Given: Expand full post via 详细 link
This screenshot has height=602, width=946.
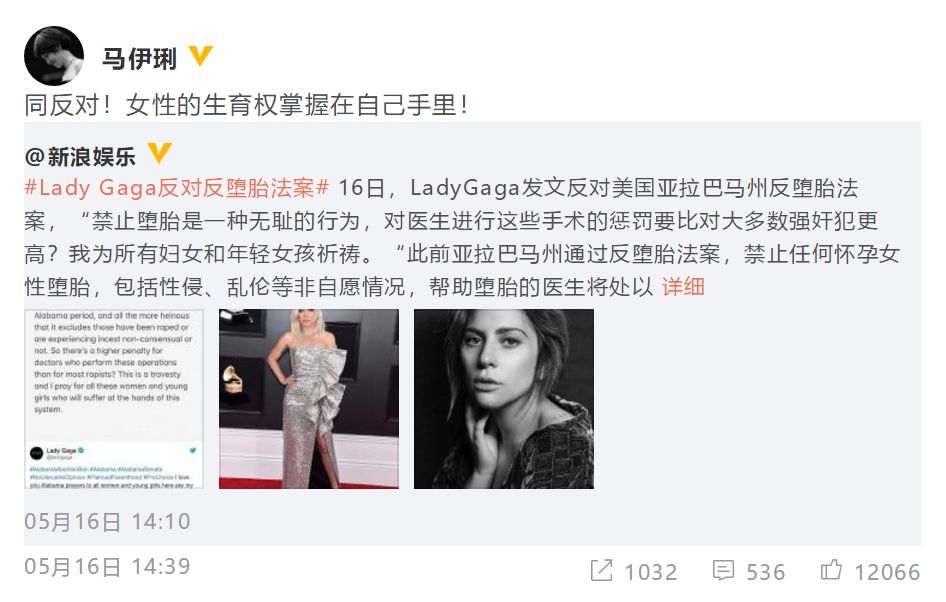Looking at the screenshot, I should [683, 287].
